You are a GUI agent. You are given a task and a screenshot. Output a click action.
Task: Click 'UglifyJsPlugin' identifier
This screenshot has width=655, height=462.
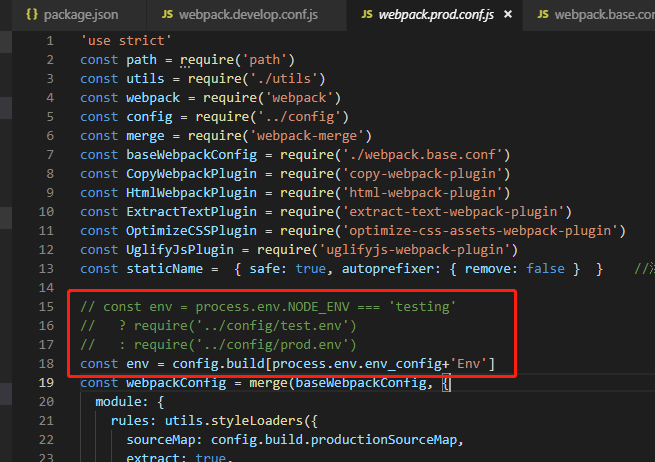[x=180, y=250]
